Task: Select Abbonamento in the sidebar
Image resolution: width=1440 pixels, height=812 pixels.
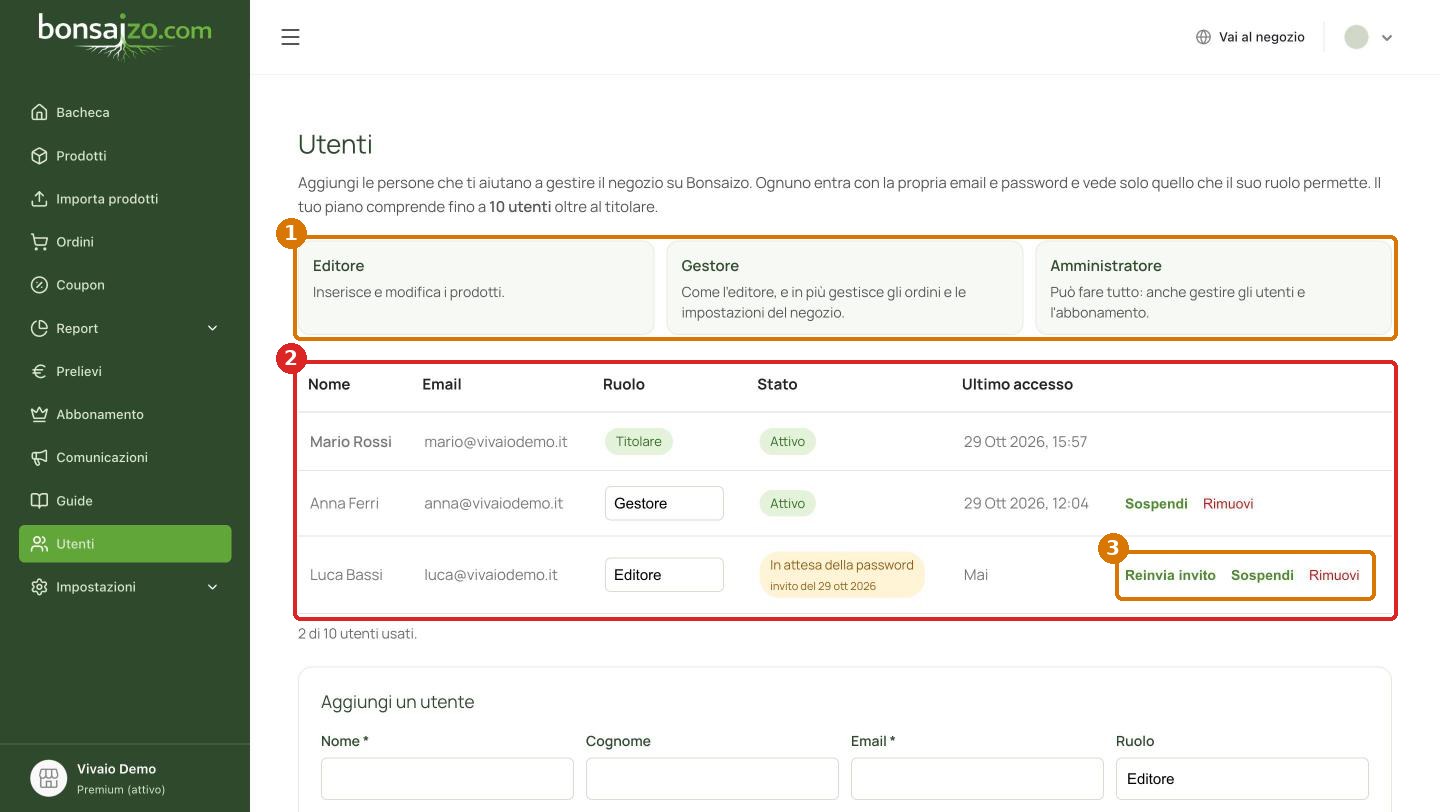Action: pos(125,414)
